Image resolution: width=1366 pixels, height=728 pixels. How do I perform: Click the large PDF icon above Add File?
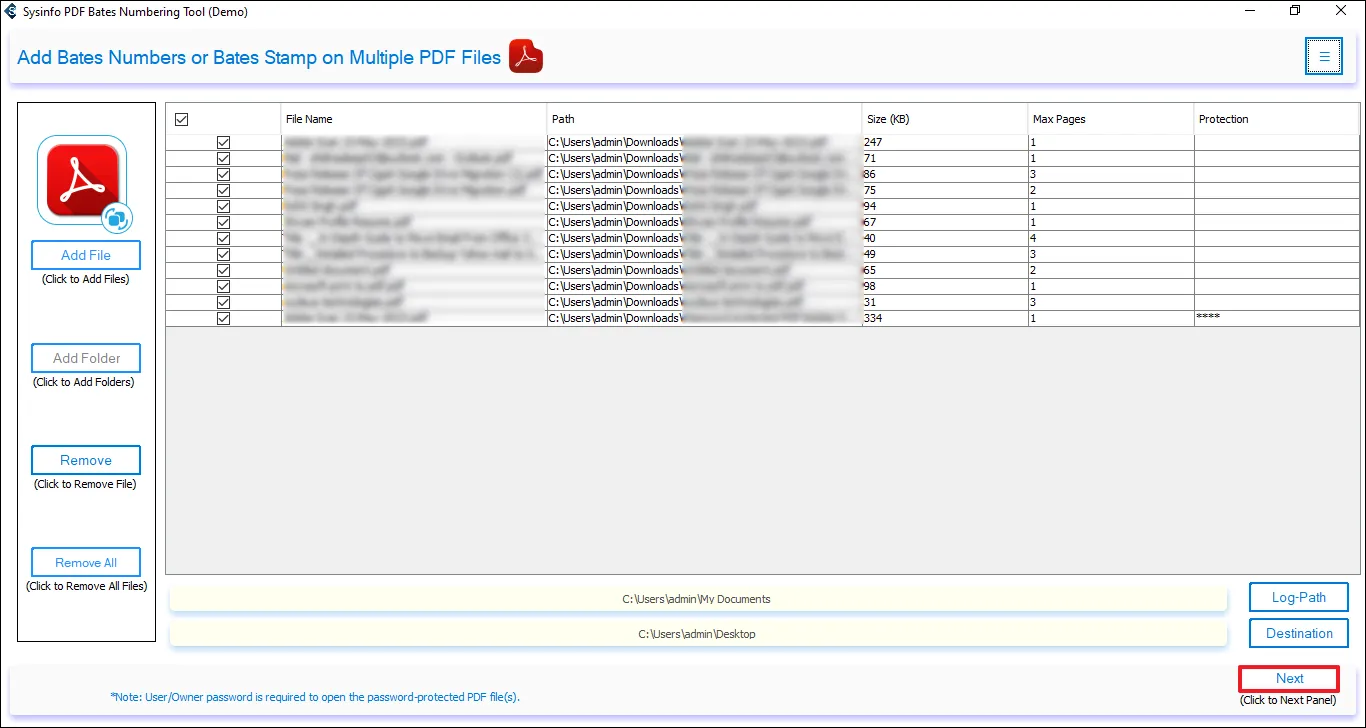[82, 183]
